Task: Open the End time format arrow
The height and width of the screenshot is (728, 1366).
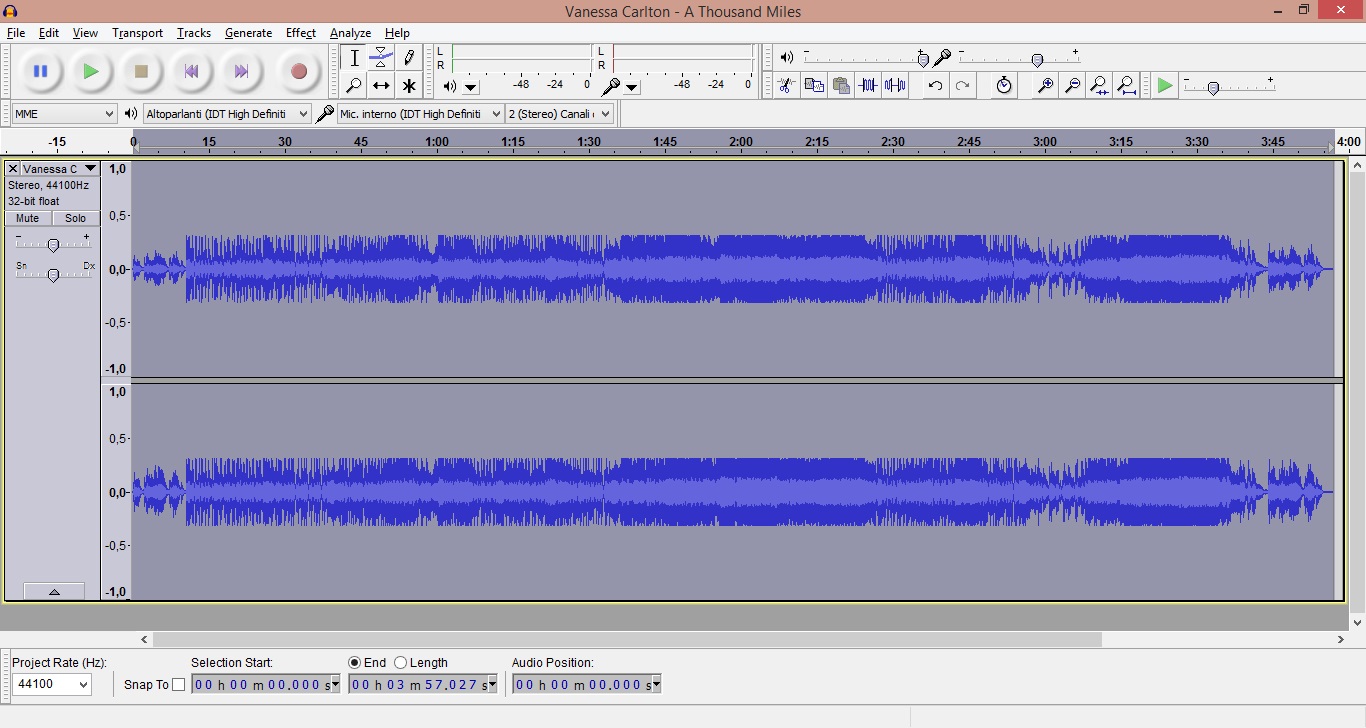Action: coord(492,684)
